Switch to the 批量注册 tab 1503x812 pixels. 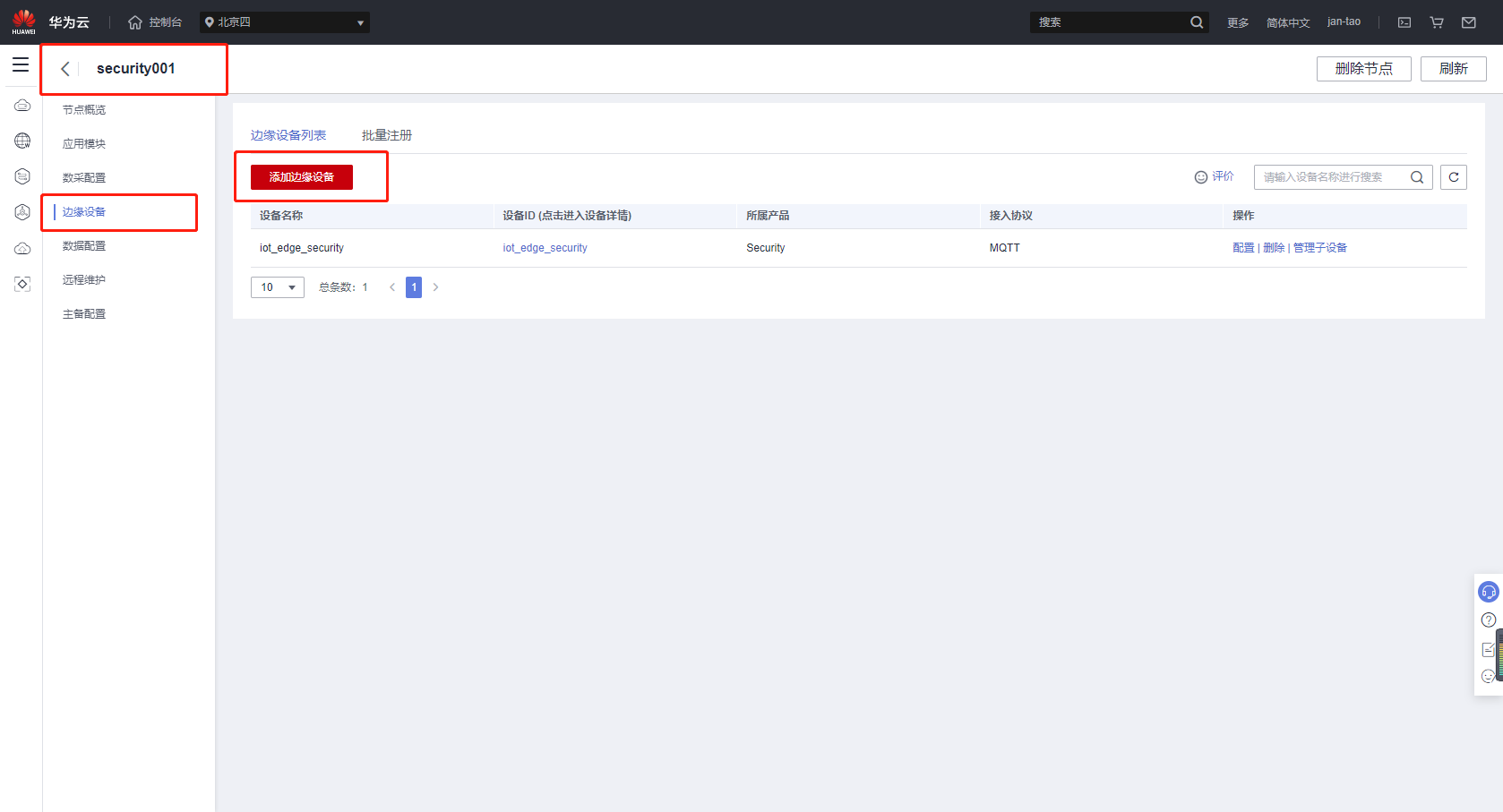pyautogui.click(x=387, y=135)
